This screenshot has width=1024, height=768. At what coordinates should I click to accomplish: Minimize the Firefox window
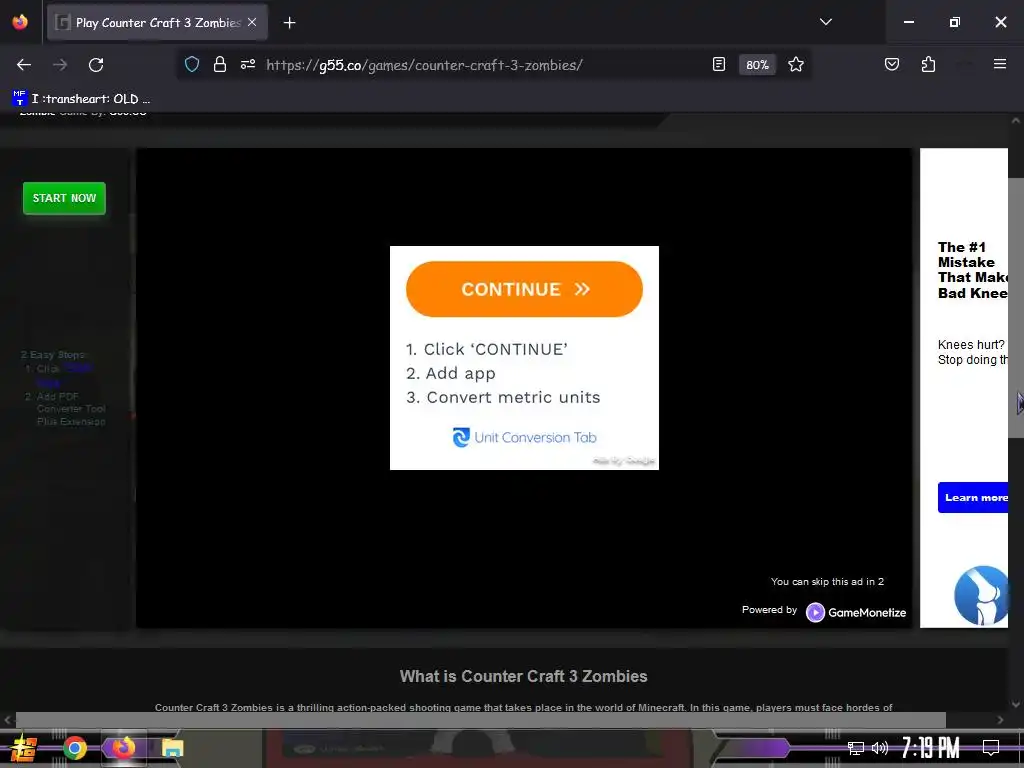[x=908, y=22]
